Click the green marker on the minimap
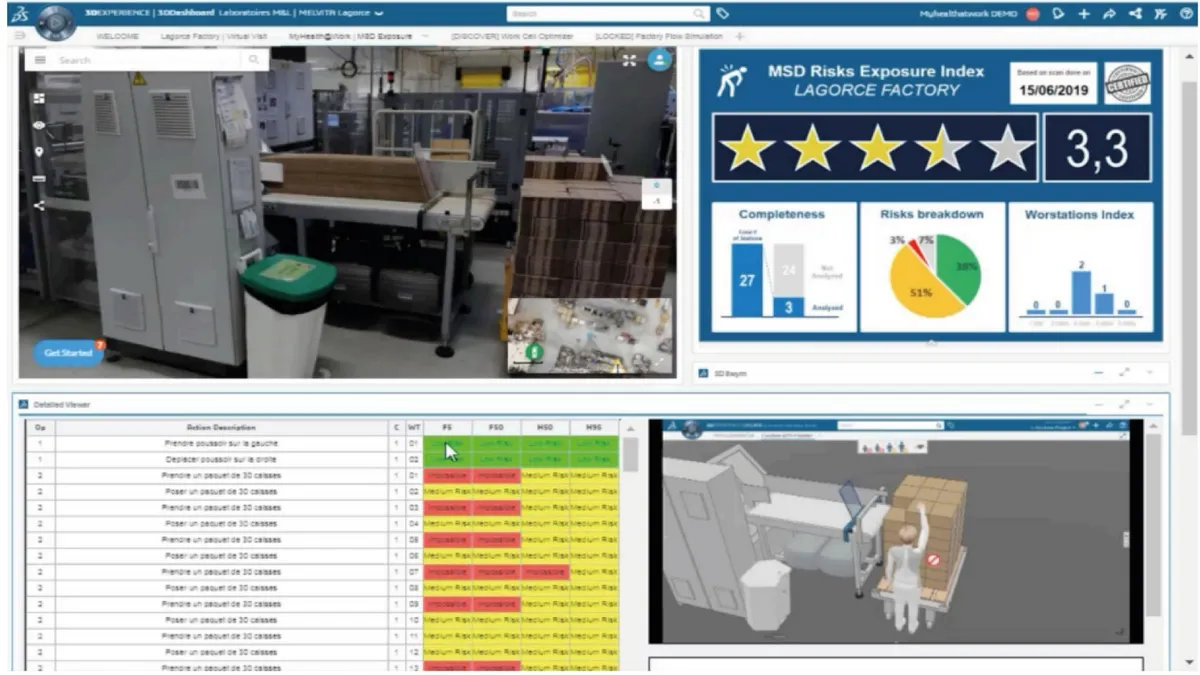The height and width of the screenshot is (675, 1200). [x=534, y=352]
